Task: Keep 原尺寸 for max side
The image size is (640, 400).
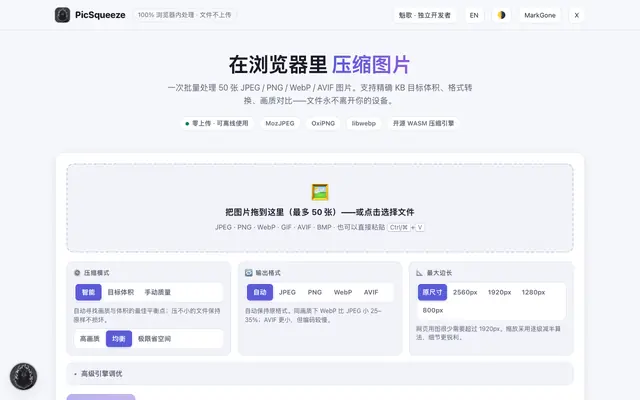Action: [432, 292]
